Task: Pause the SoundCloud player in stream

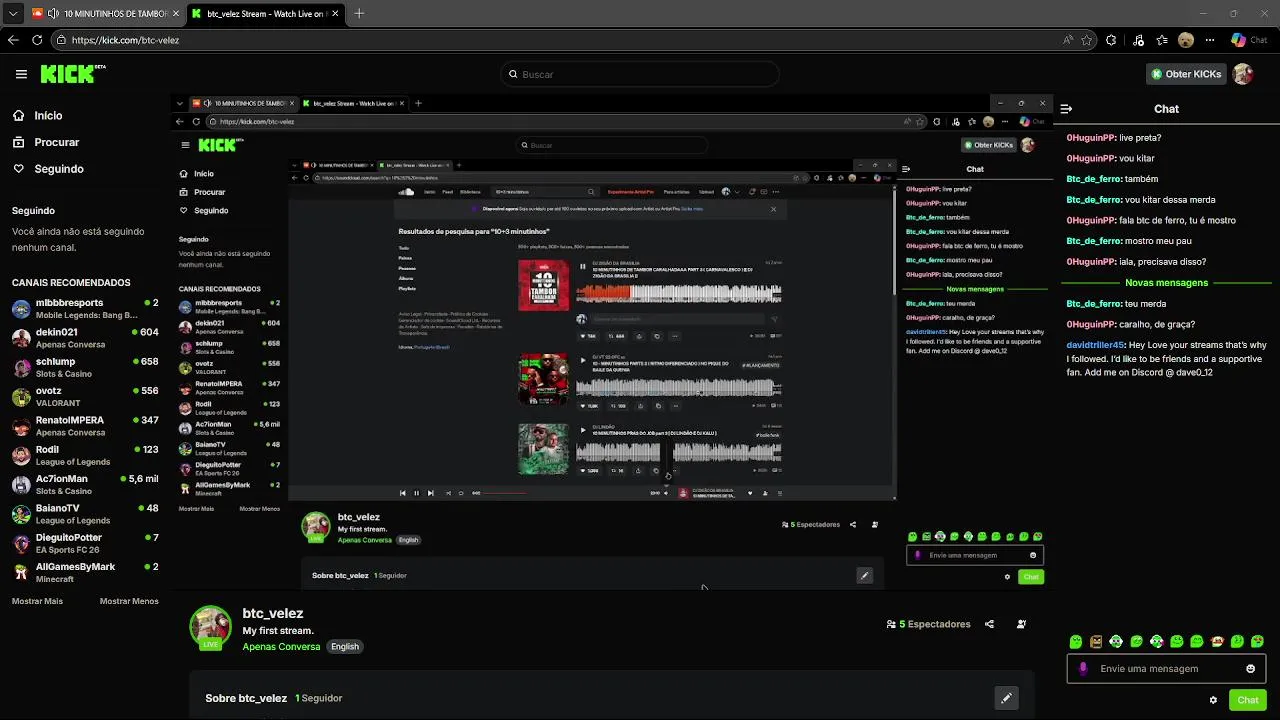Action: (x=416, y=493)
